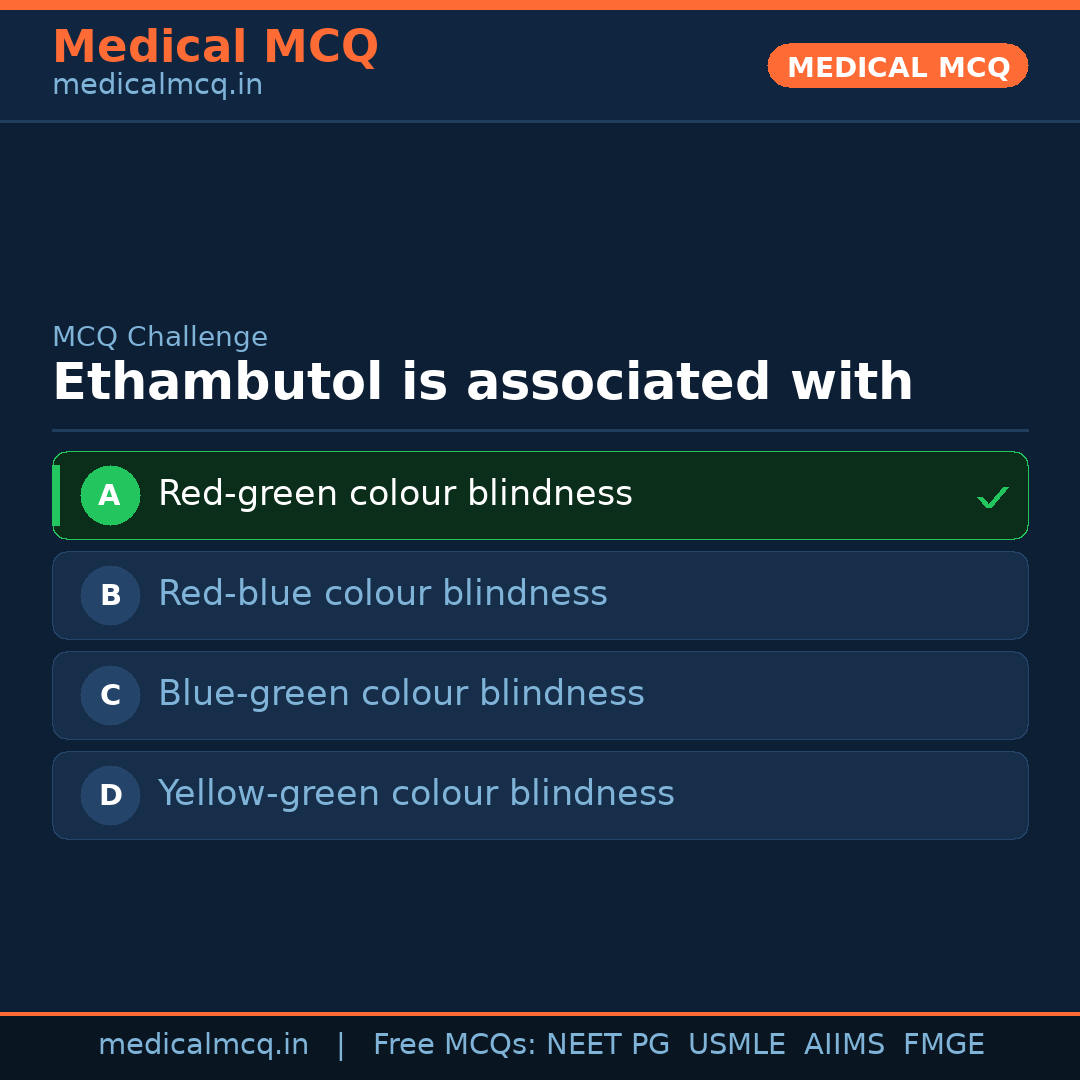Choose answer Blue-green colour blindness
The image size is (1080, 1080).
coord(401,694)
